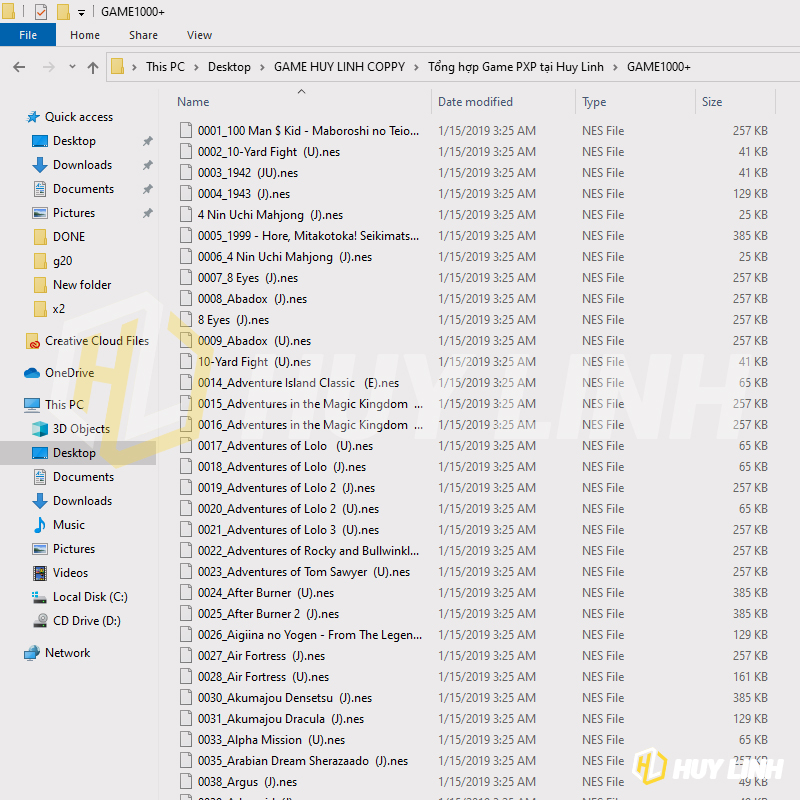Open pinned Desktop under Quick access
Image resolution: width=800 pixels, height=800 pixels.
74,141
